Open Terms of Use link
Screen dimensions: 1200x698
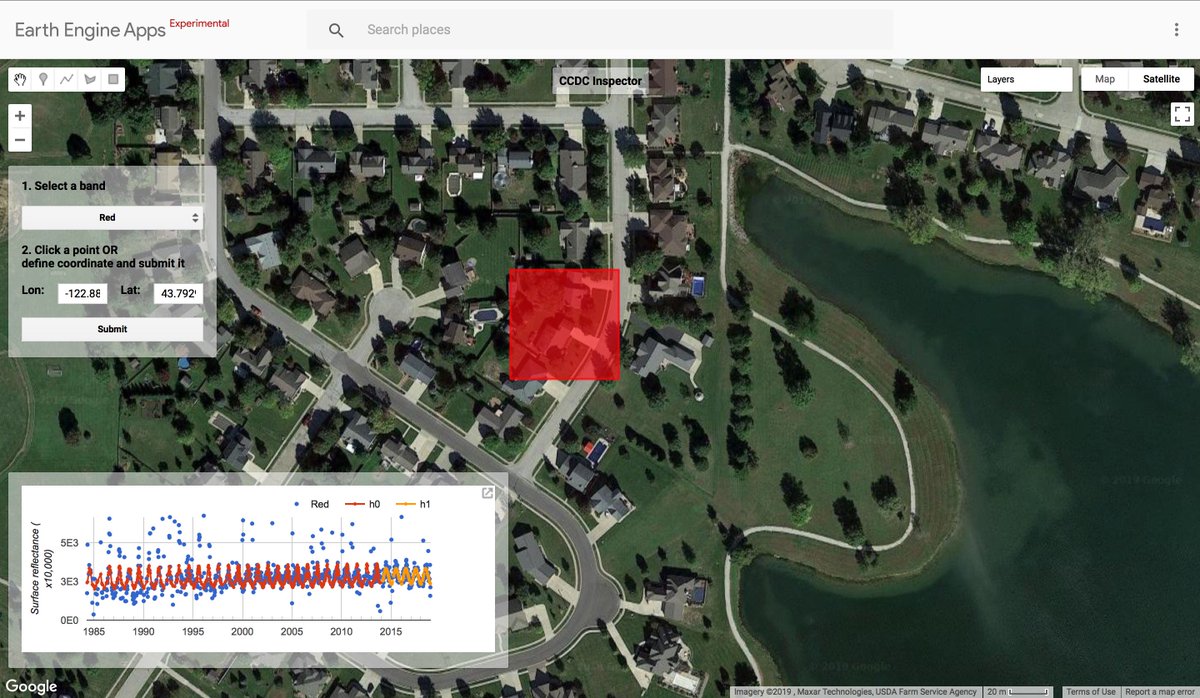click(x=1090, y=692)
